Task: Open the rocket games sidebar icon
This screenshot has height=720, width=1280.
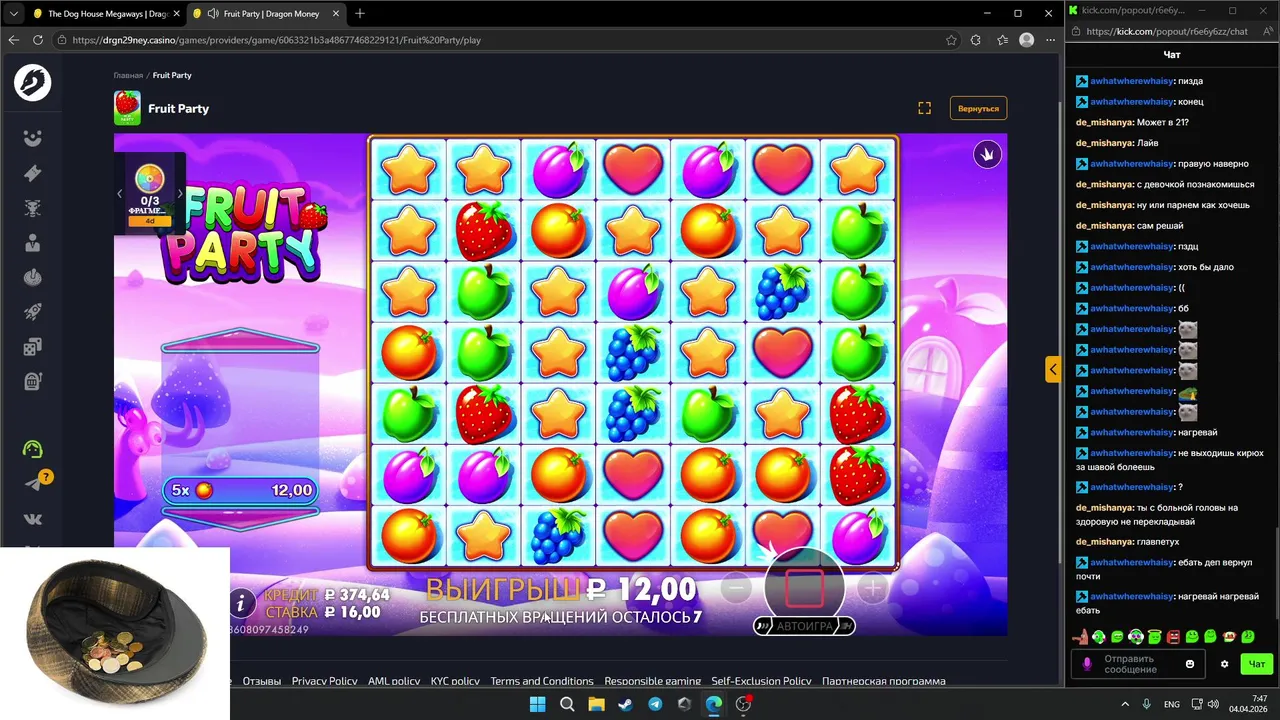Action: tap(33, 312)
